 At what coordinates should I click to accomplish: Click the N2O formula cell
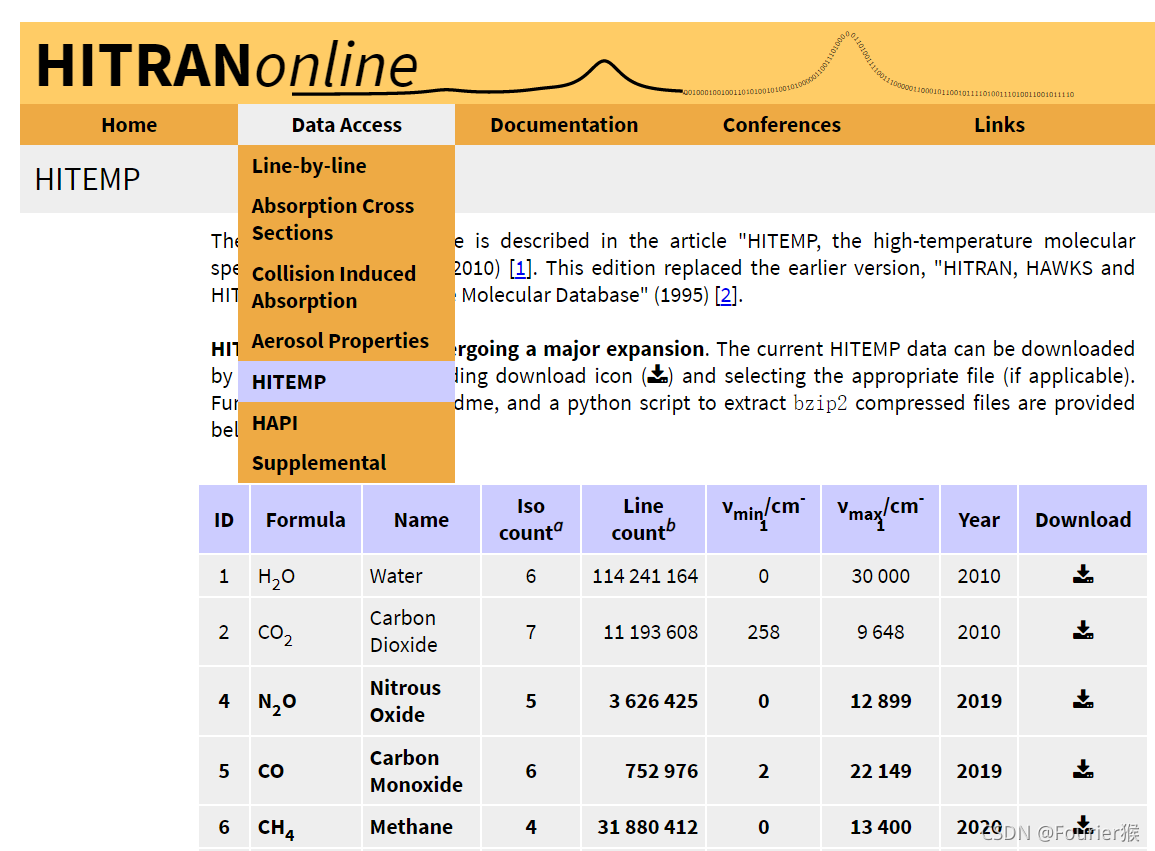pos(306,701)
